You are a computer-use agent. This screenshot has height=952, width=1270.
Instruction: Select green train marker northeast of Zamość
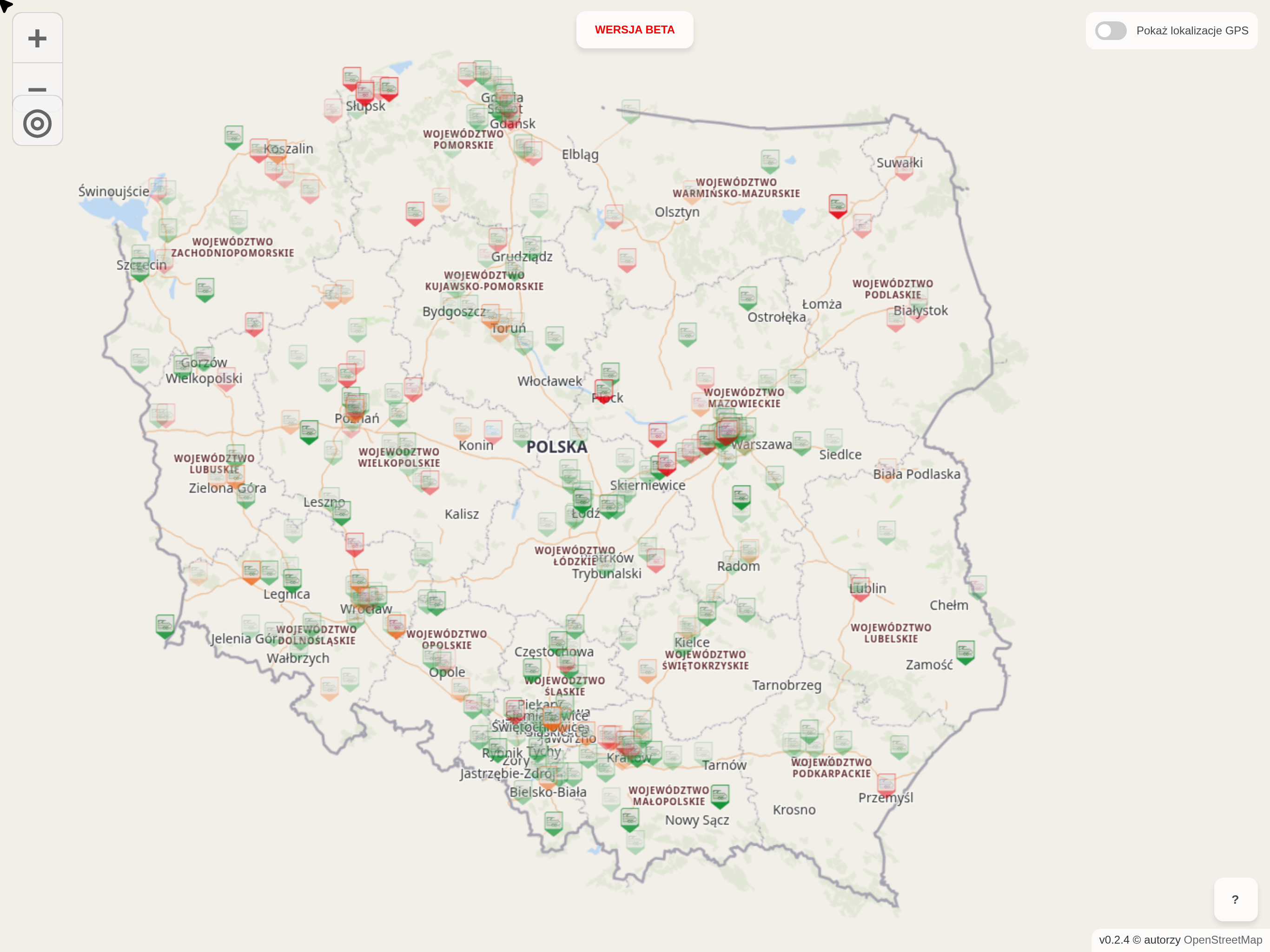(965, 651)
